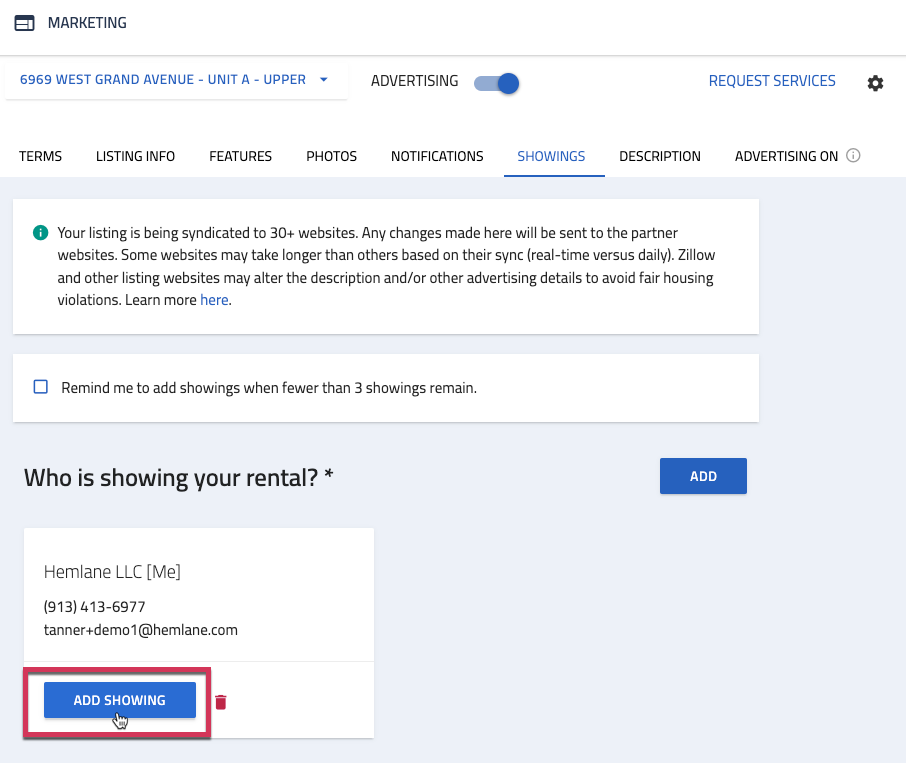Open the Advertising On tab
Viewport: 906px width, 763px height.
pyautogui.click(x=786, y=156)
